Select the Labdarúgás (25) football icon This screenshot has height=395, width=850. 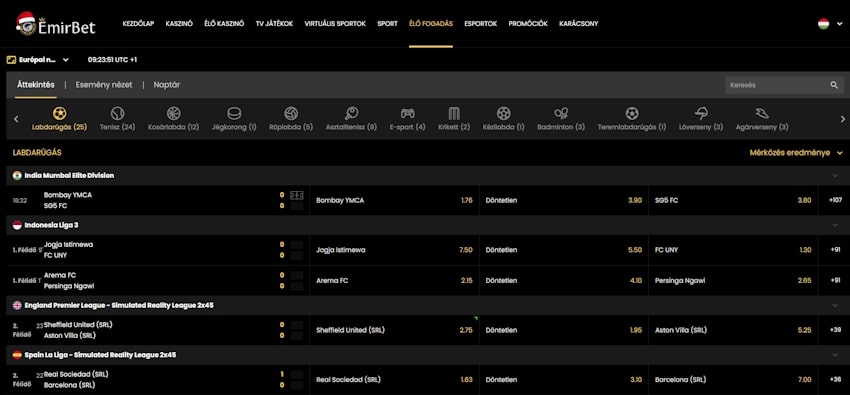[60, 113]
